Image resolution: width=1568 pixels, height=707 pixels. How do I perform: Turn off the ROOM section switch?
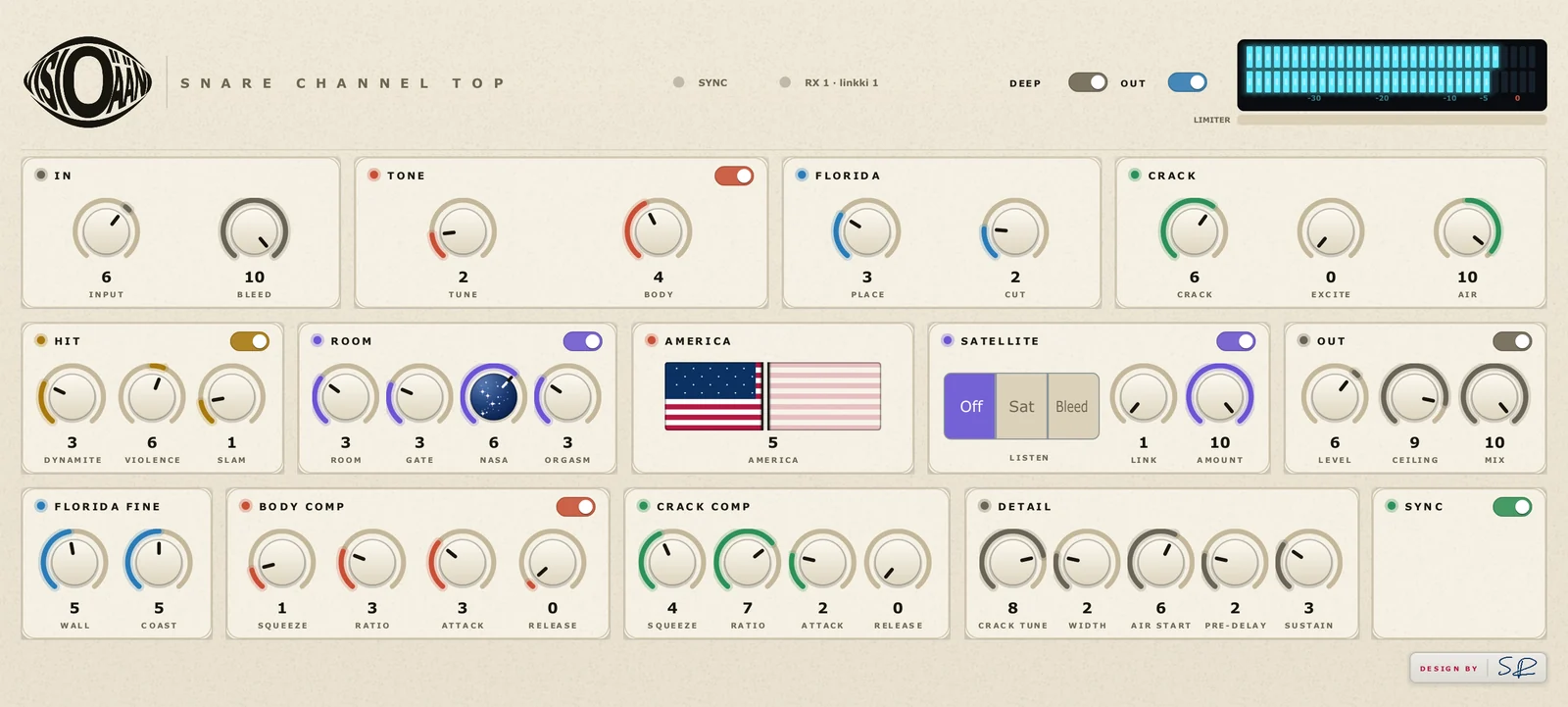point(583,341)
